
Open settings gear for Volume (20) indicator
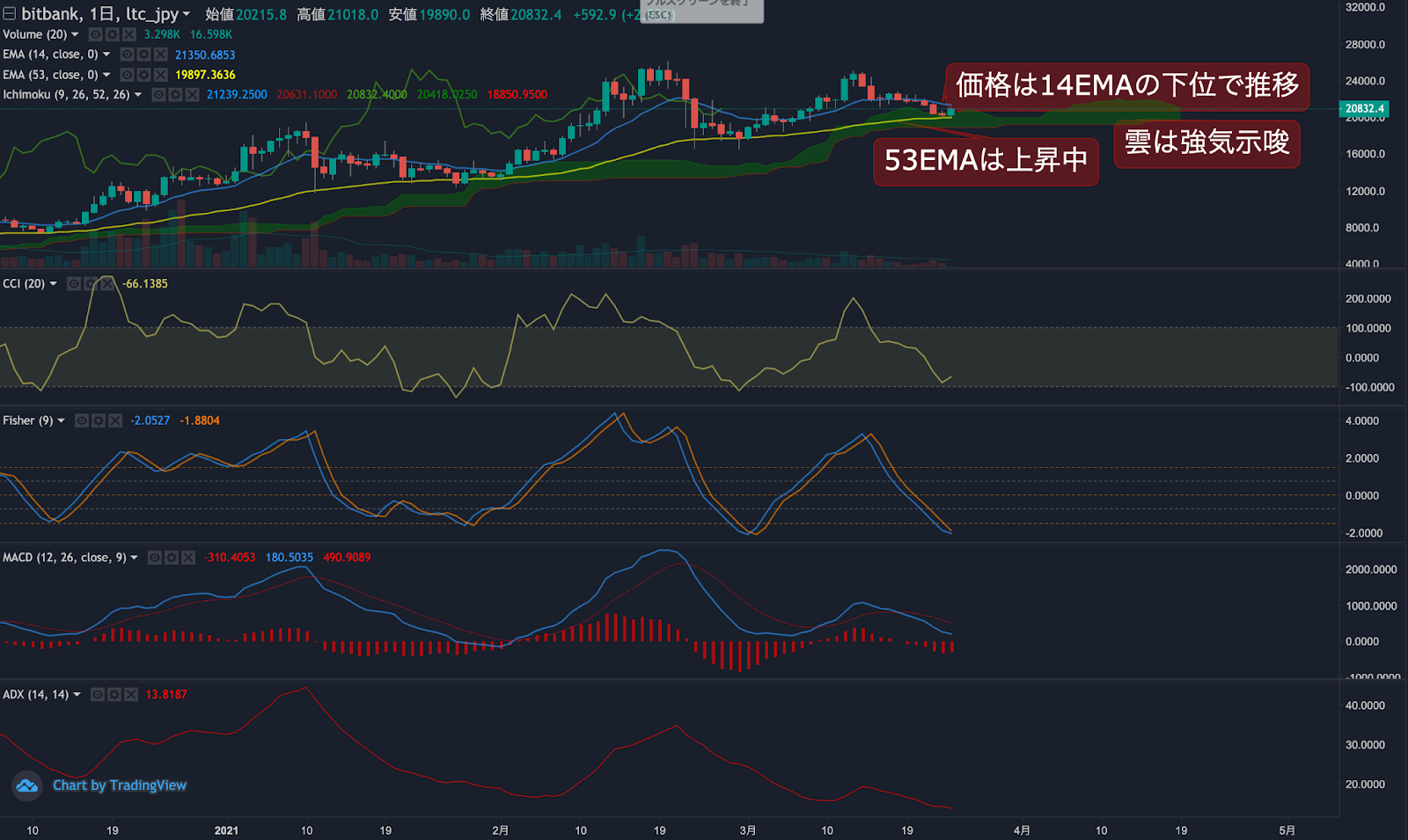(113, 34)
